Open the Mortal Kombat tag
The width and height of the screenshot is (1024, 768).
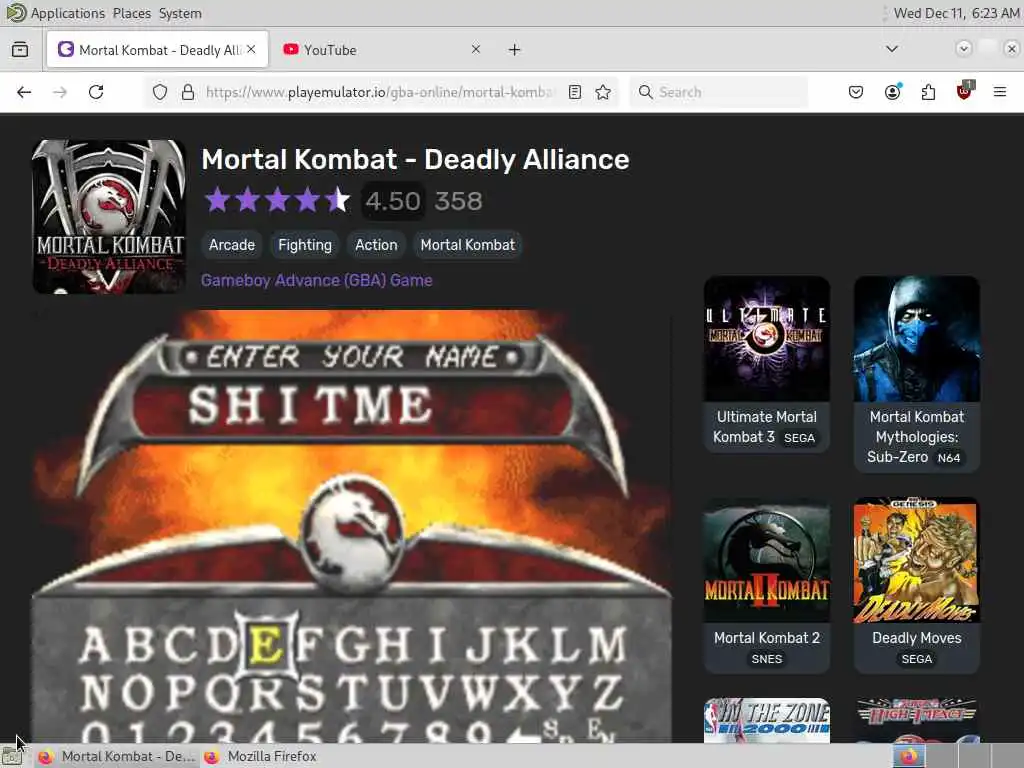(x=468, y=245)
